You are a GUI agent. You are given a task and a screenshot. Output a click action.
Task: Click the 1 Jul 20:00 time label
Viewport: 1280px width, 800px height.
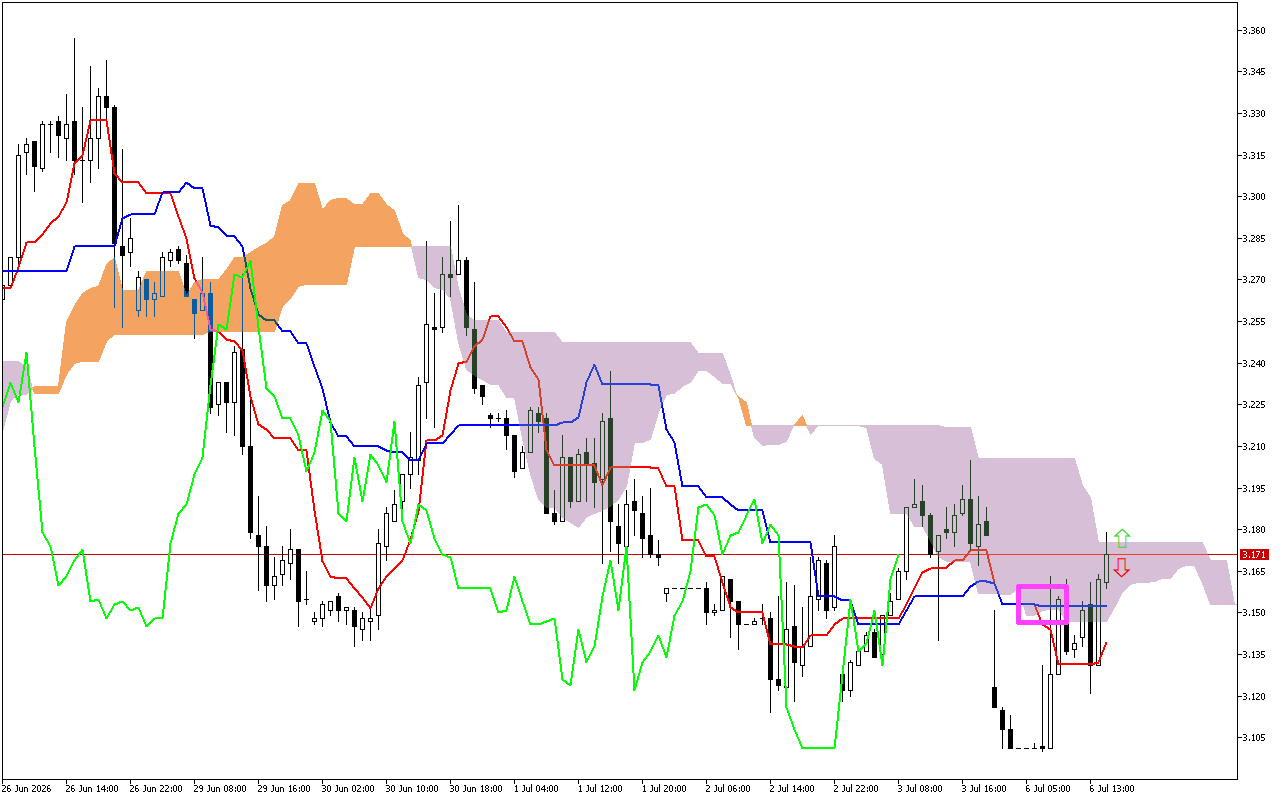click(664, 788)
